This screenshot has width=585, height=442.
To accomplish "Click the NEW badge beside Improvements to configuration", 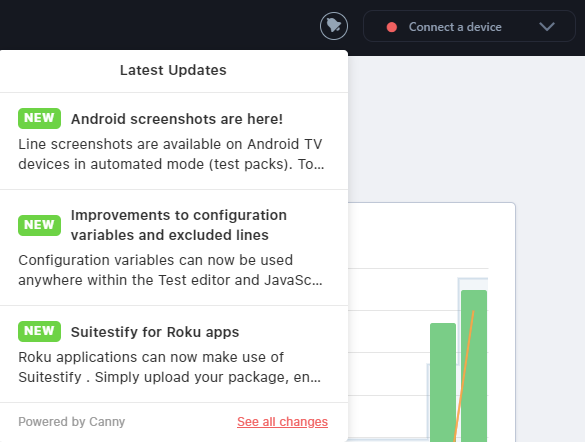I will coord(39,225).
